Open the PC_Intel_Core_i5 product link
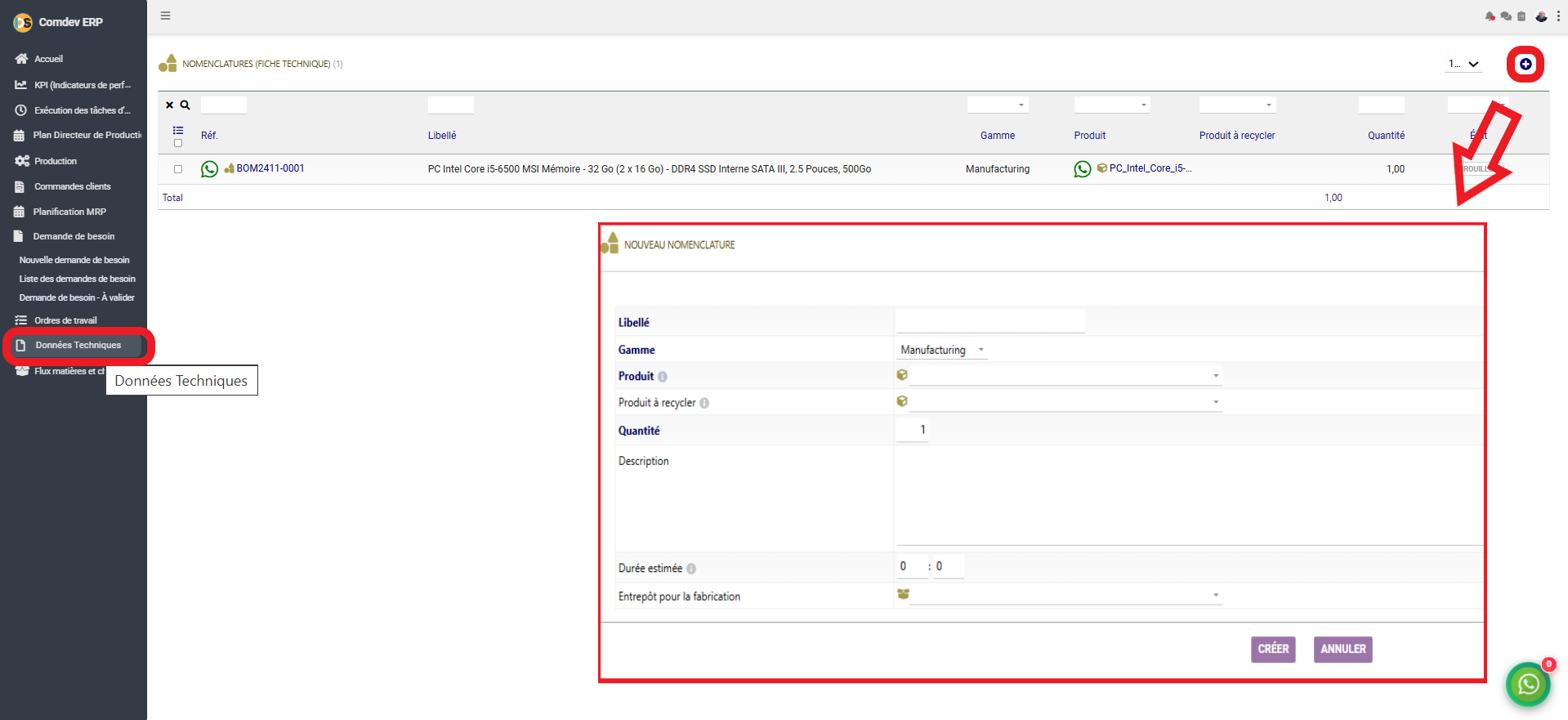 point(1150,168)
